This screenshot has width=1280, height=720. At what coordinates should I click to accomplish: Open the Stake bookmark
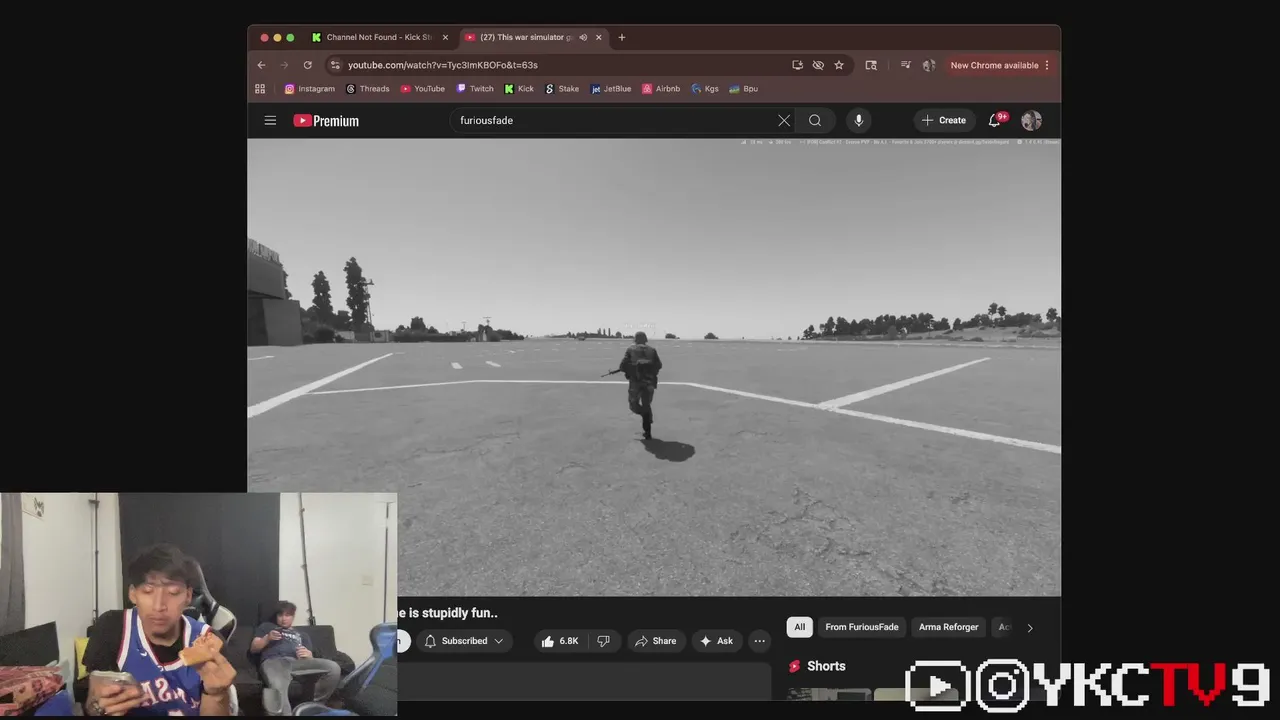tap(562, 89)
